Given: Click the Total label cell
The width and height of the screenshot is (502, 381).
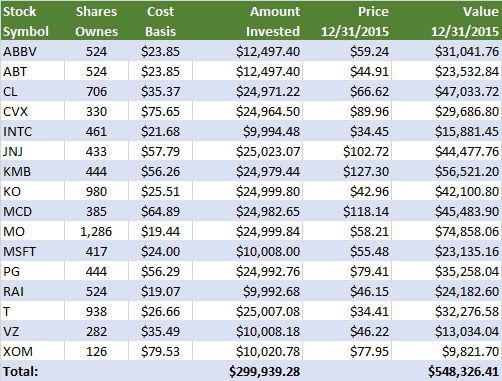Looking at the screenshot, I should pos(32,371).
